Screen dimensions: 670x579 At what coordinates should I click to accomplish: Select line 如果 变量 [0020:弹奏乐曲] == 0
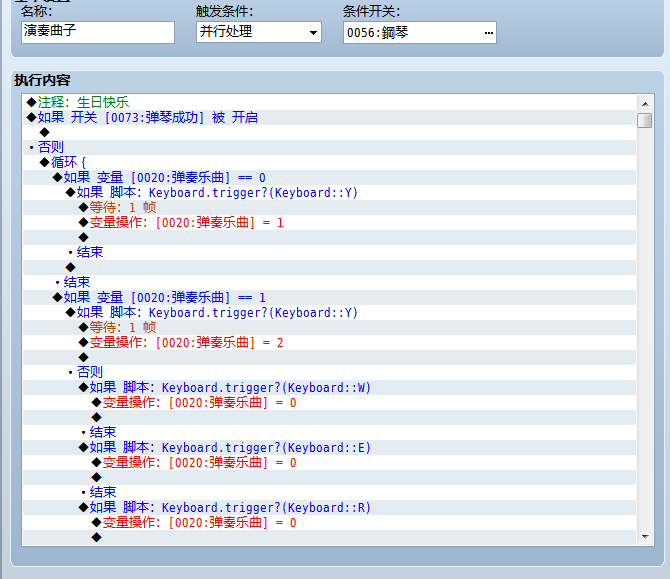pos(329,177)
